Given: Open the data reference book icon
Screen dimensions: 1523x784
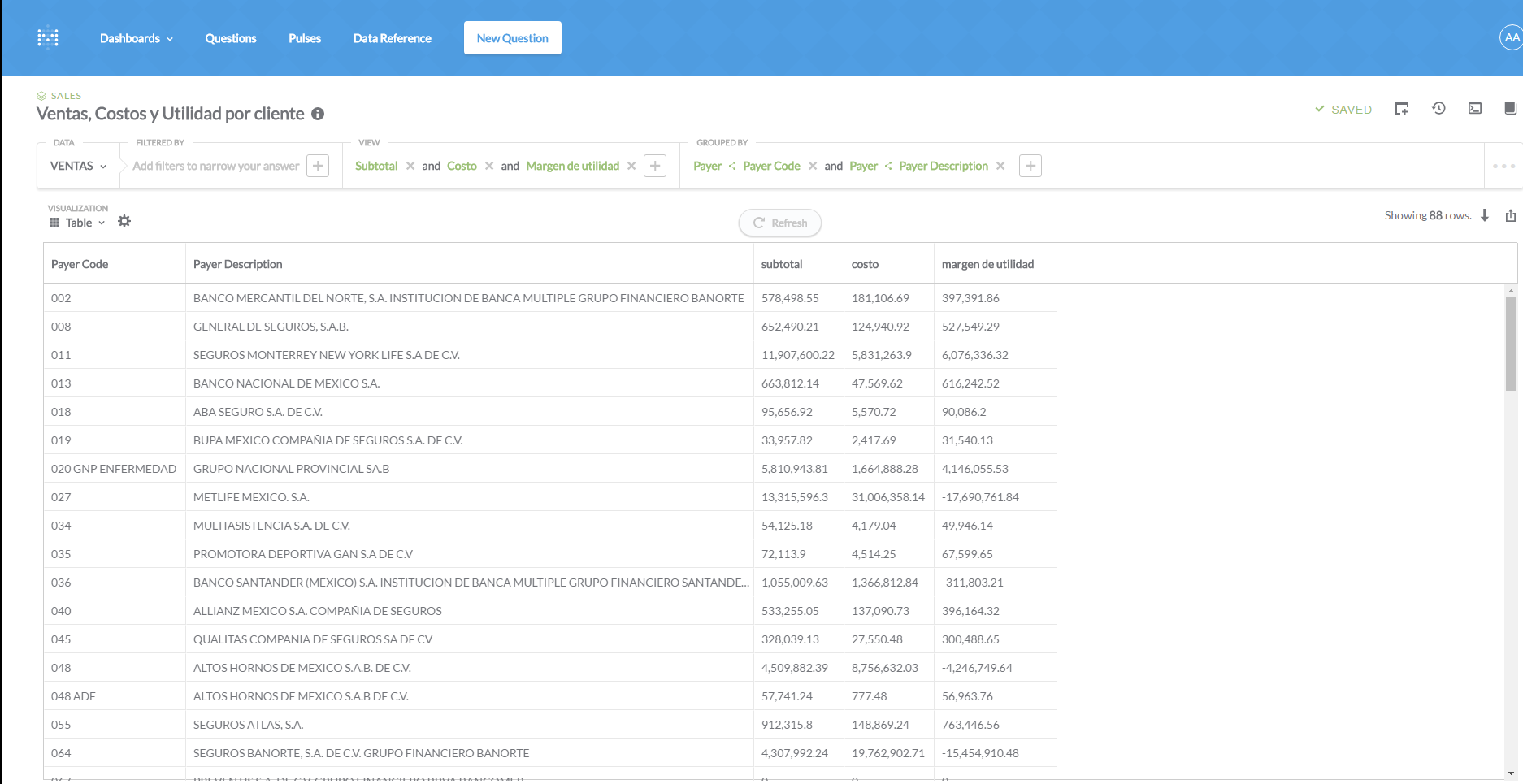Looking at the screenshot, I should [x=1511, y=108].
